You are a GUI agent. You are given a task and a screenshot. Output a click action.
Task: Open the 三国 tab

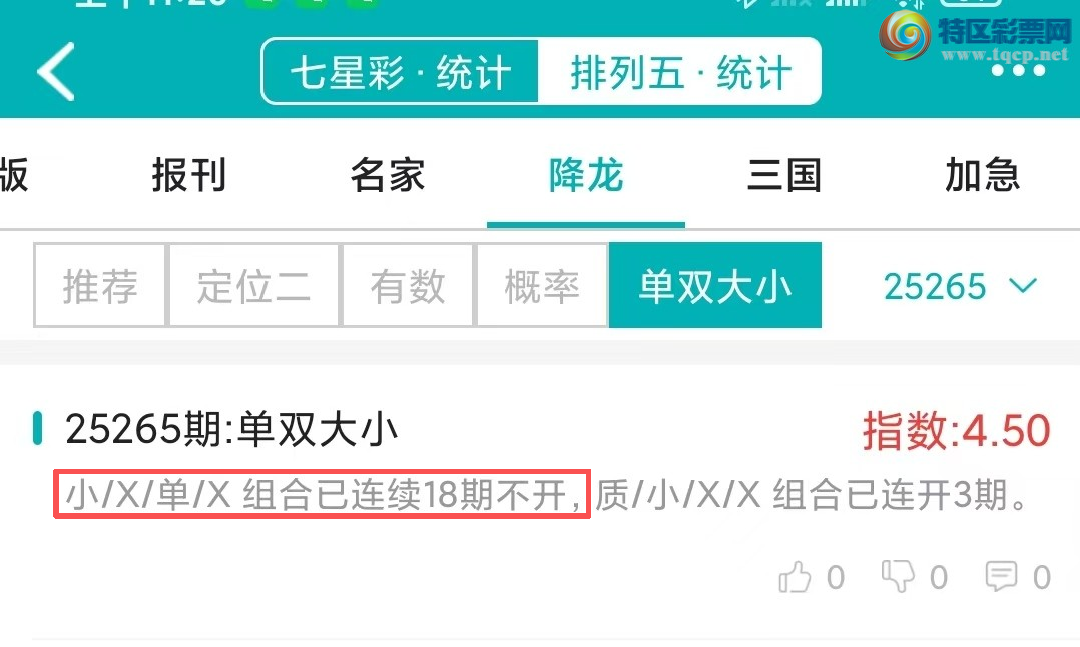[x=784, y=175]
